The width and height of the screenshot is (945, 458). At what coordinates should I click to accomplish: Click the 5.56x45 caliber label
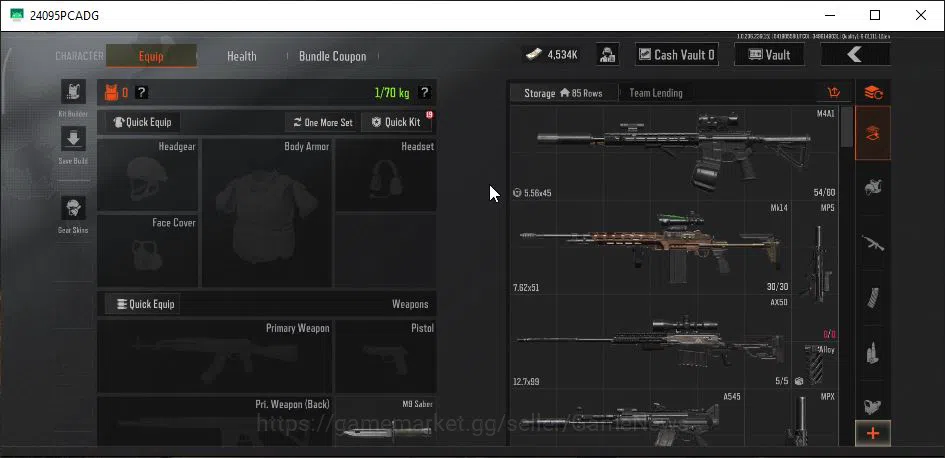click(x=537, y=193)
